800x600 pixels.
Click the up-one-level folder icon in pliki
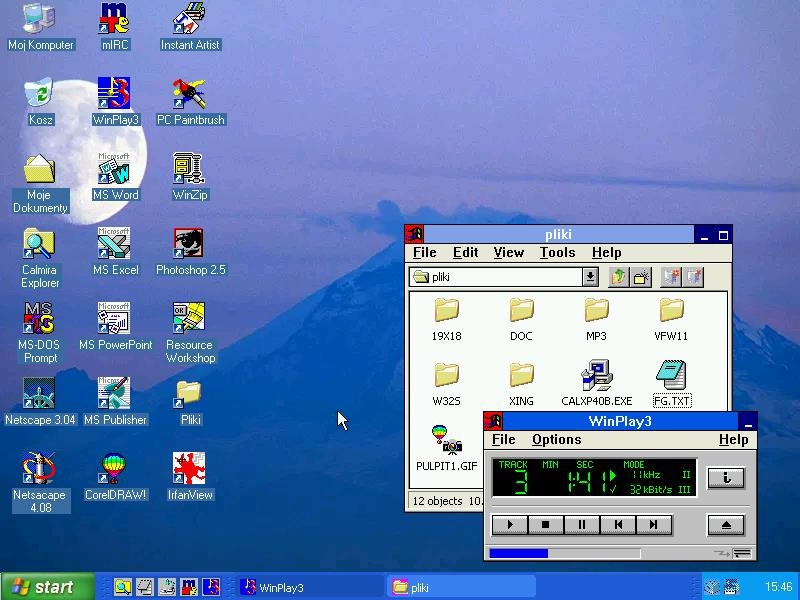pos(618,277)
